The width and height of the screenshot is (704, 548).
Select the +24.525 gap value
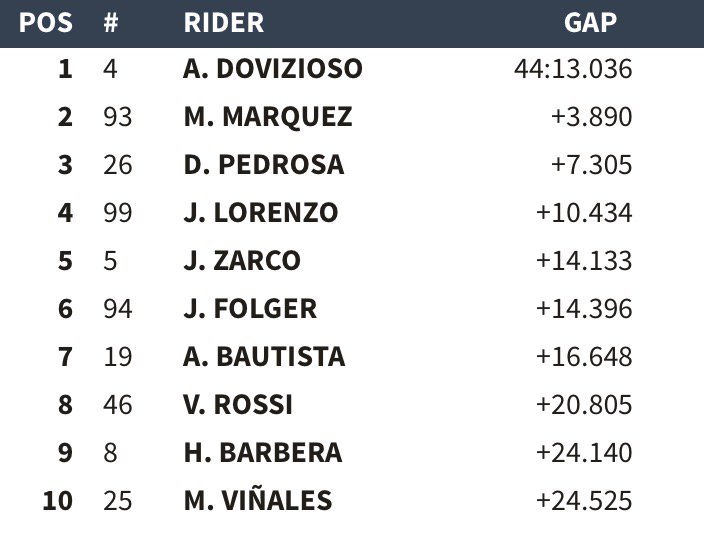[584, 500]
